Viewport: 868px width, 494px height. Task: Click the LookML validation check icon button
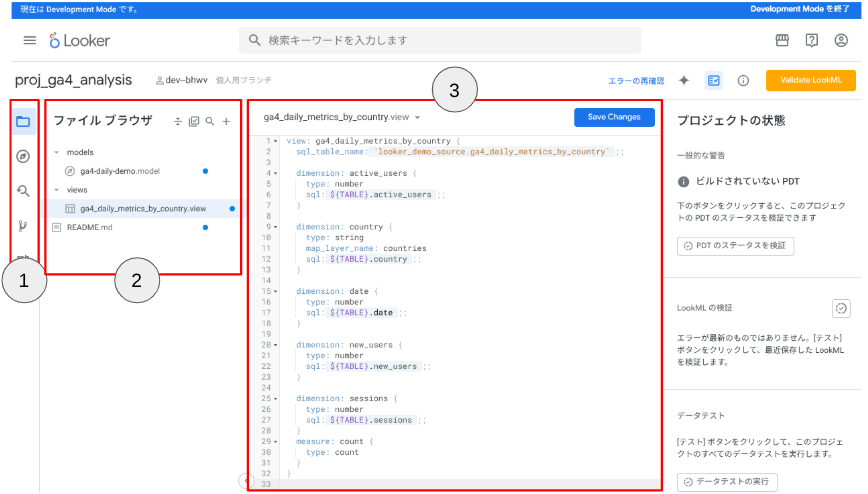[x=841, y=308]
